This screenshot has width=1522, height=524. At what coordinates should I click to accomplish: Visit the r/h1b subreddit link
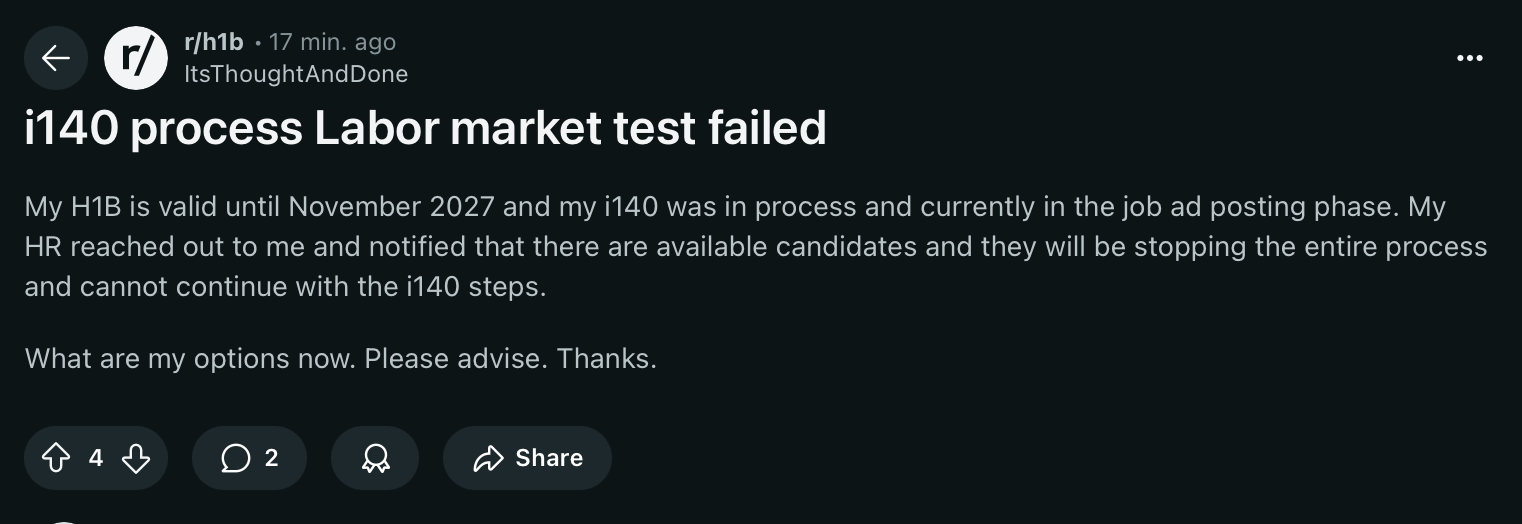click(214, 42)
